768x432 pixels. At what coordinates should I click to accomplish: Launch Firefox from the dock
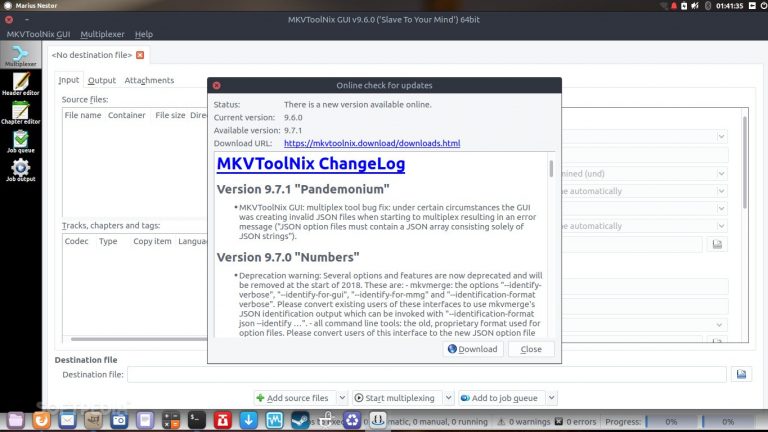(x=41, y=420)
